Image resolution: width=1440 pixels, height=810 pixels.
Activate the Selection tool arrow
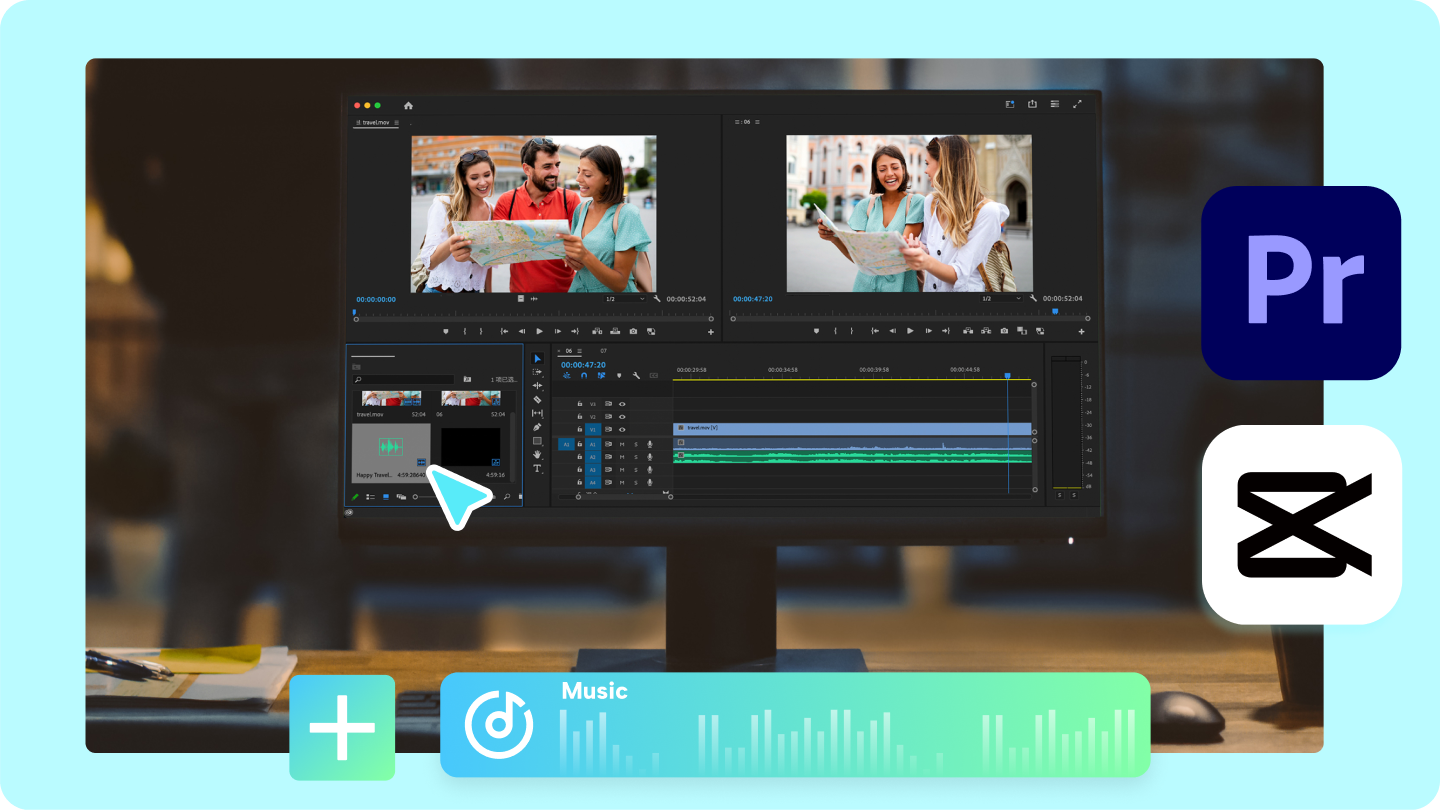[537, 358]
